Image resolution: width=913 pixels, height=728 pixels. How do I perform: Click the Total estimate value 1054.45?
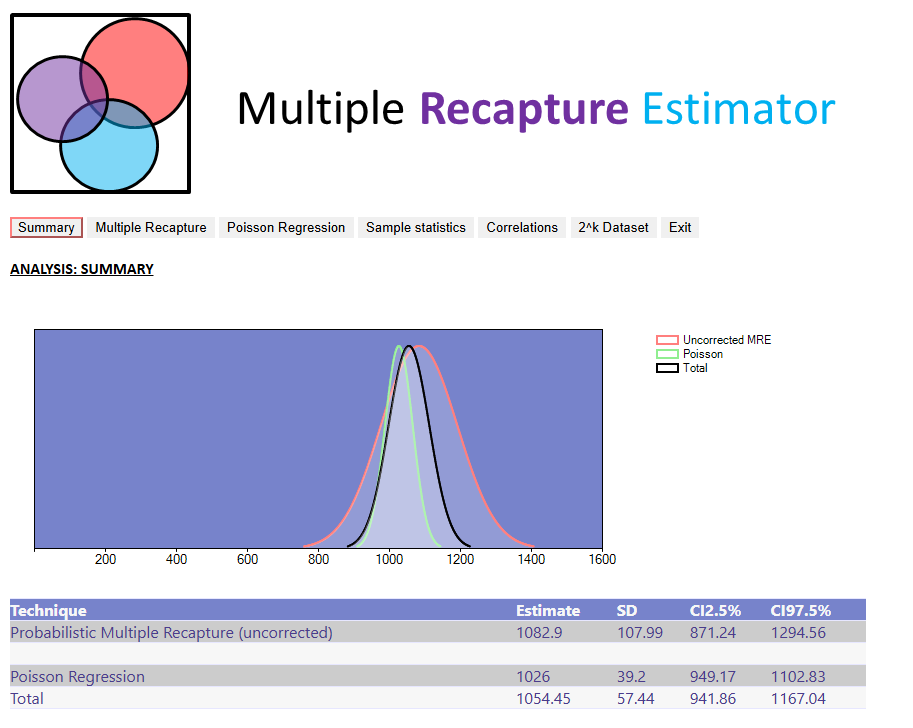(x=543, y=699)
